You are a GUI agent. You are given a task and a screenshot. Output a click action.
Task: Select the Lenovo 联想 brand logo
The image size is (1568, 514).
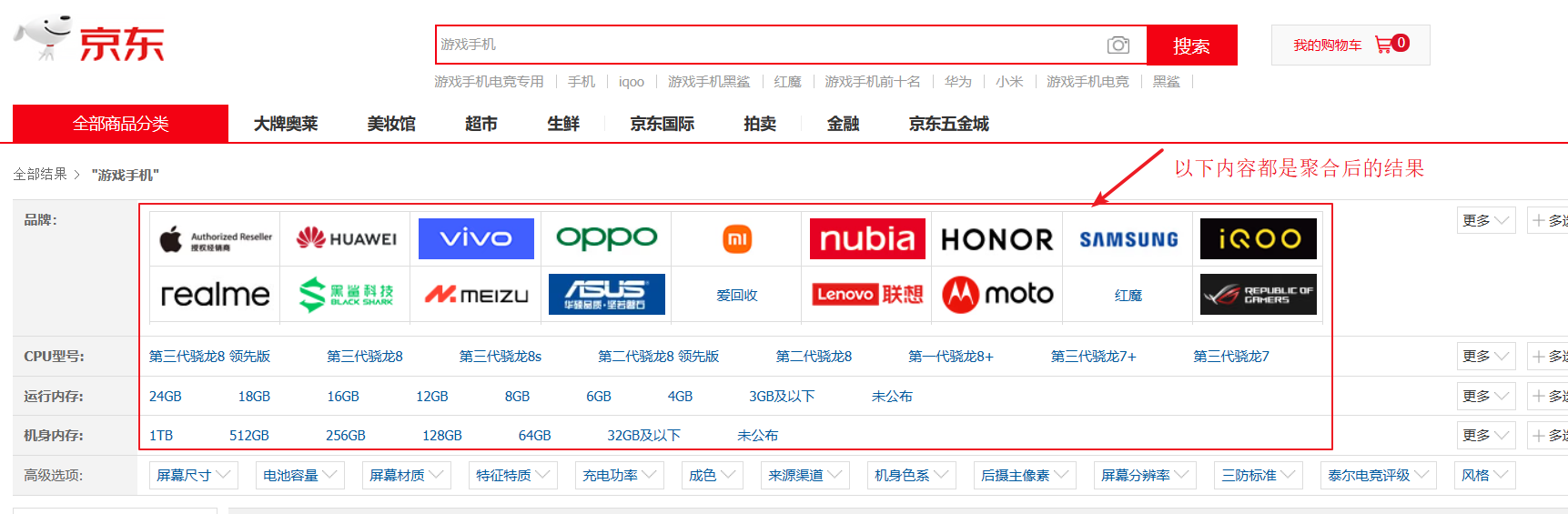(867, 295)
